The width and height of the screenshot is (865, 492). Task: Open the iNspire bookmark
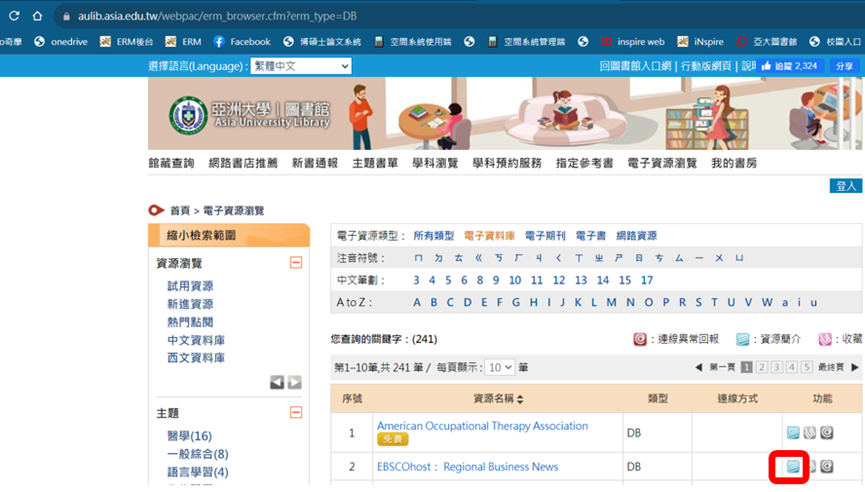pyautogui.click(x=700, y=41)
